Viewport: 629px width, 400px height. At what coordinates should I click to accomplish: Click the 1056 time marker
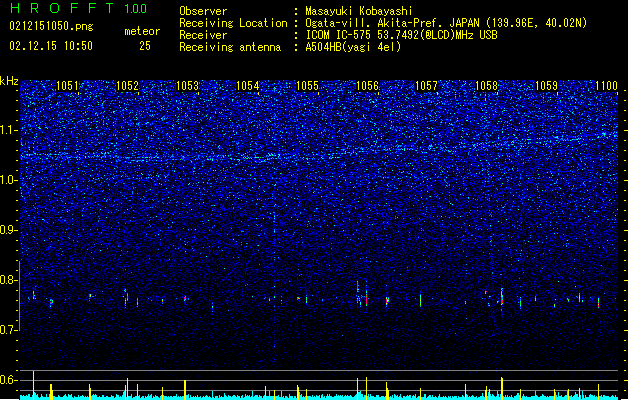click(x=367, y=86)
